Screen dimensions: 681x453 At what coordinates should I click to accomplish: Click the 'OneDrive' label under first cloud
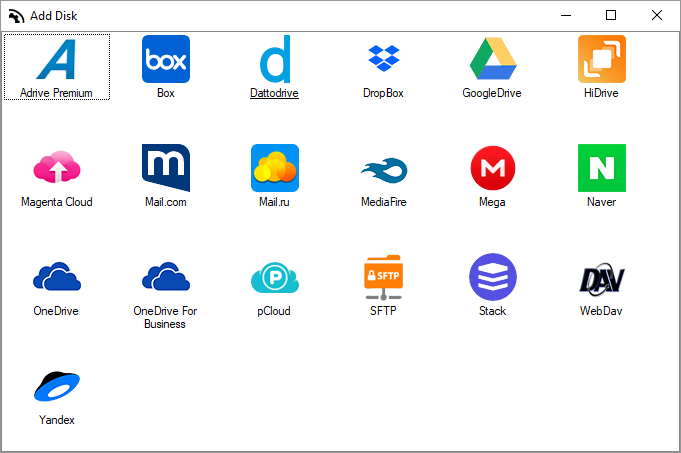coord(56,311)
